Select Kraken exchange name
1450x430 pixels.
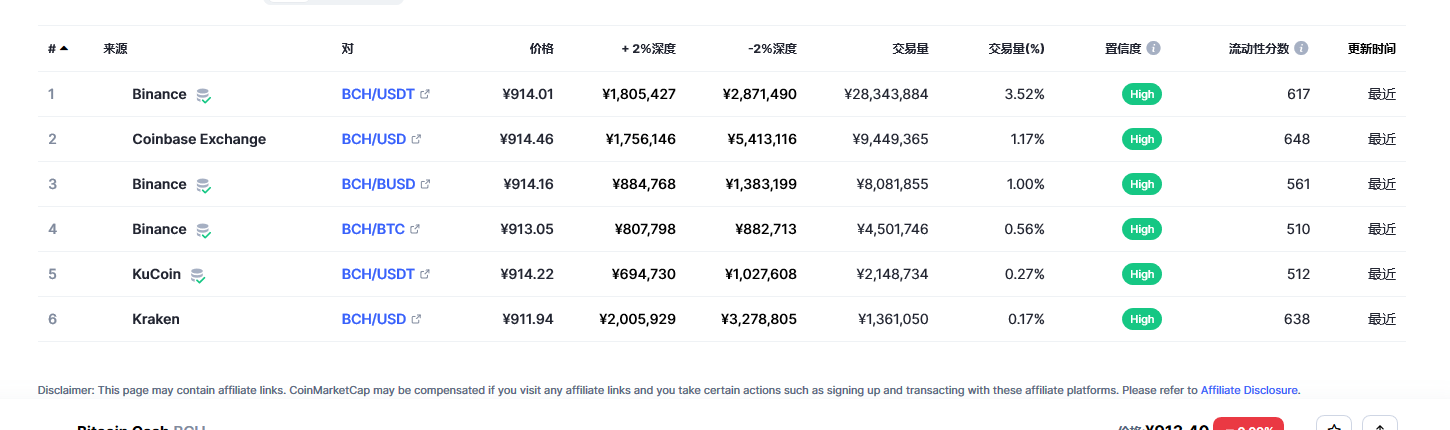pyautogui.click(x=156, y=319)
